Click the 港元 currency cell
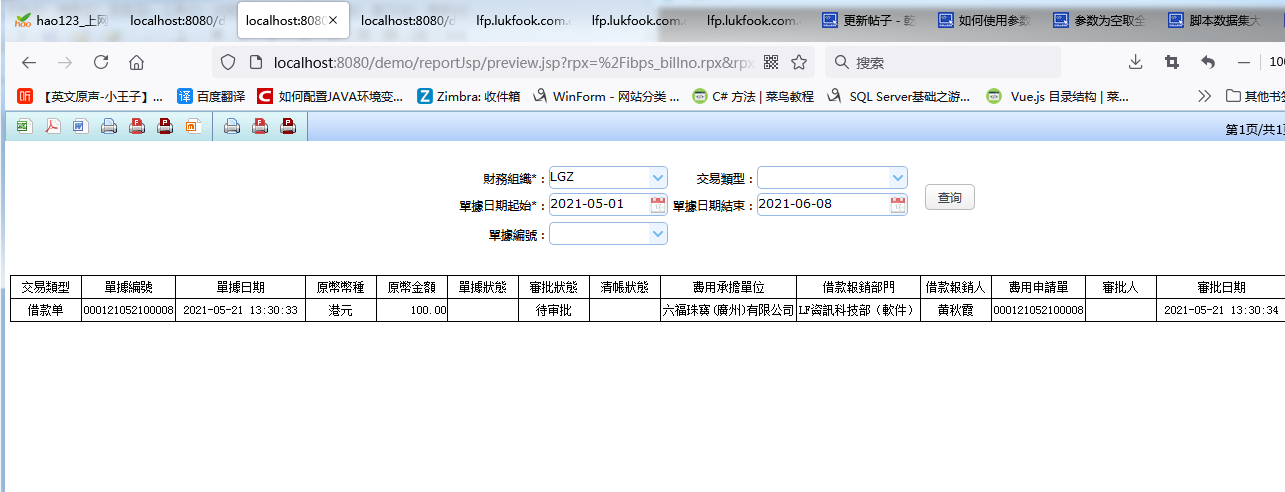Screen dimensions: 1285x492 (x=340, y=310)
